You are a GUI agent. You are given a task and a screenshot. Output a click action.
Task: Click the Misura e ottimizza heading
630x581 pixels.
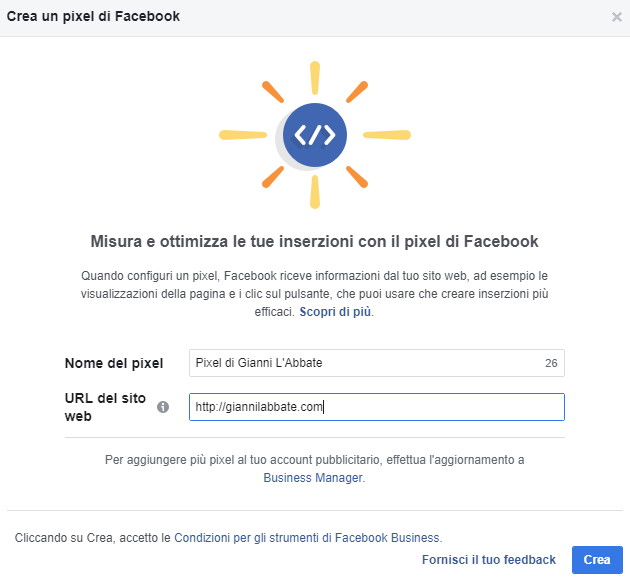[315, 241]
